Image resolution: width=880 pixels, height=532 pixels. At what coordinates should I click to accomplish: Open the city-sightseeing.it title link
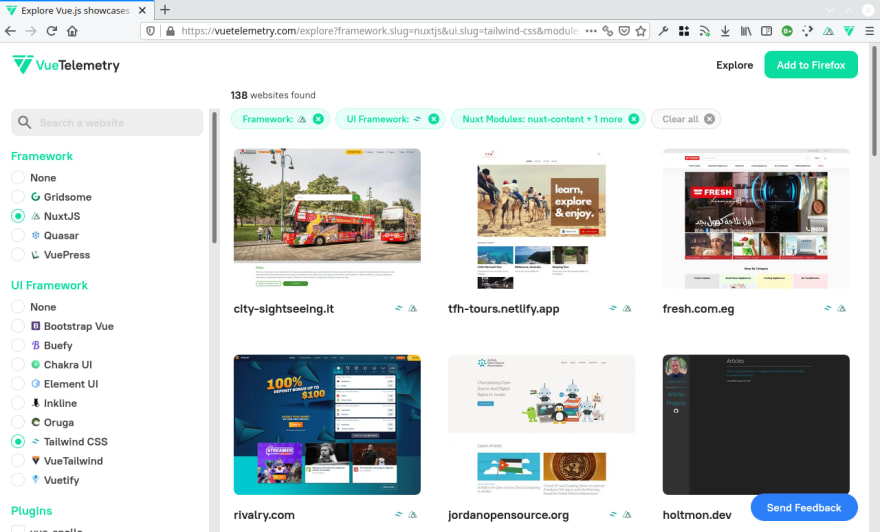pyautogui.click(x=283, y=309)
